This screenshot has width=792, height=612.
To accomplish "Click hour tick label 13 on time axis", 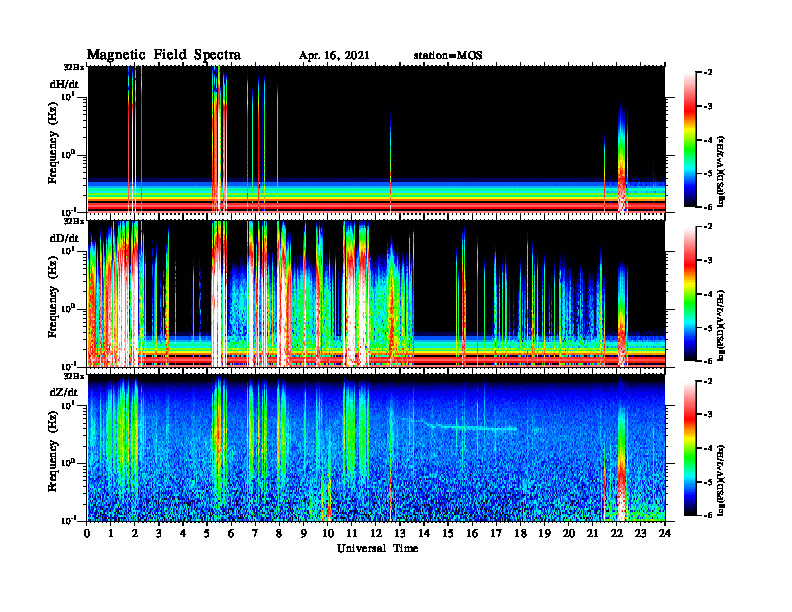I will click(x=400, y=533).
